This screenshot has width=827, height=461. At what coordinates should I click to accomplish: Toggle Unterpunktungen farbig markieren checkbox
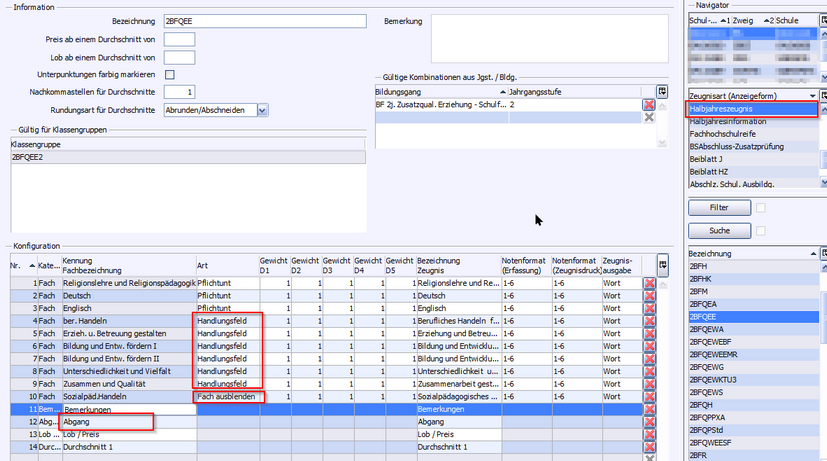(x=169, y=75)
